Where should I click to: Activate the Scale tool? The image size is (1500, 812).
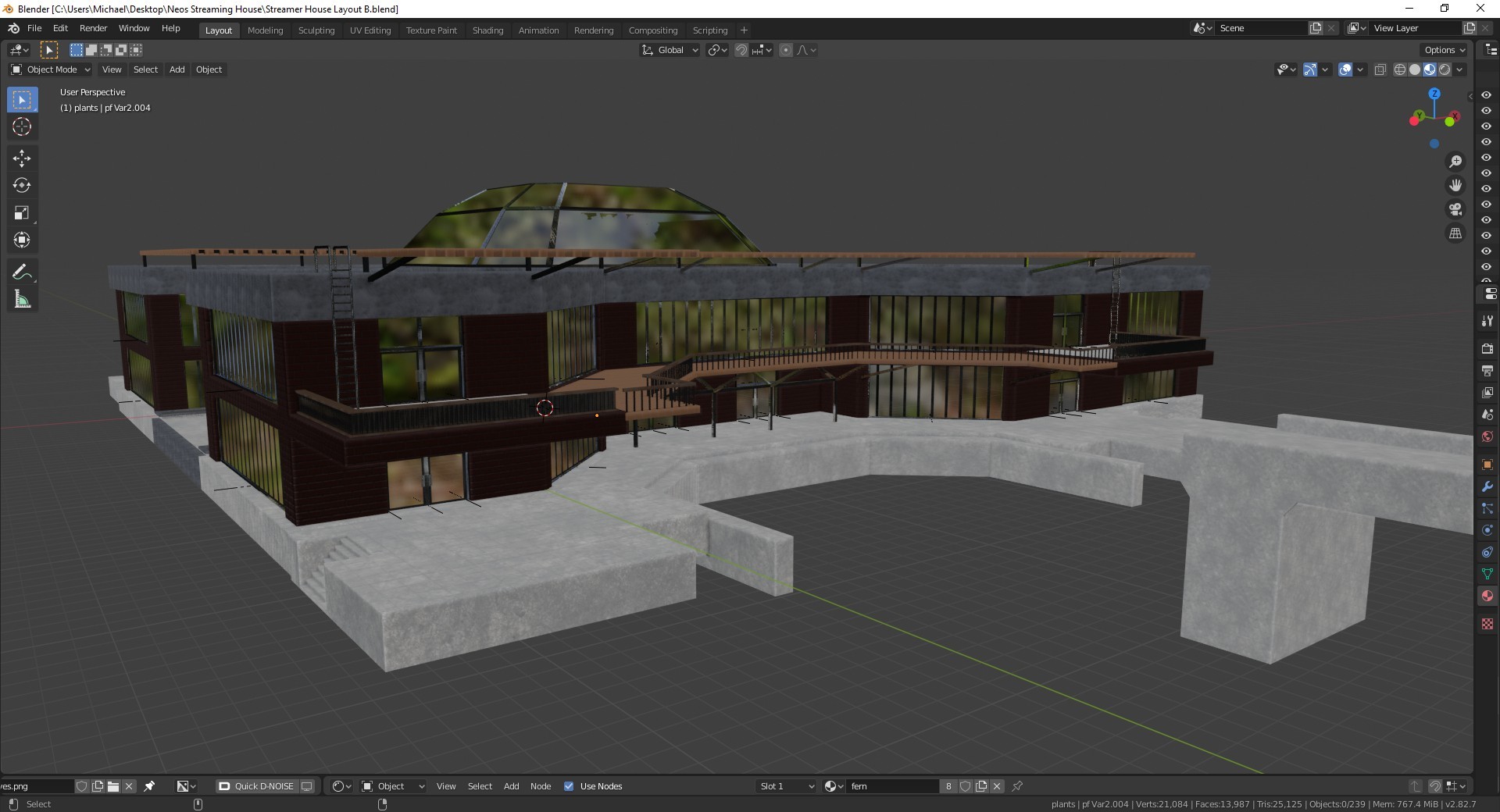22,212
